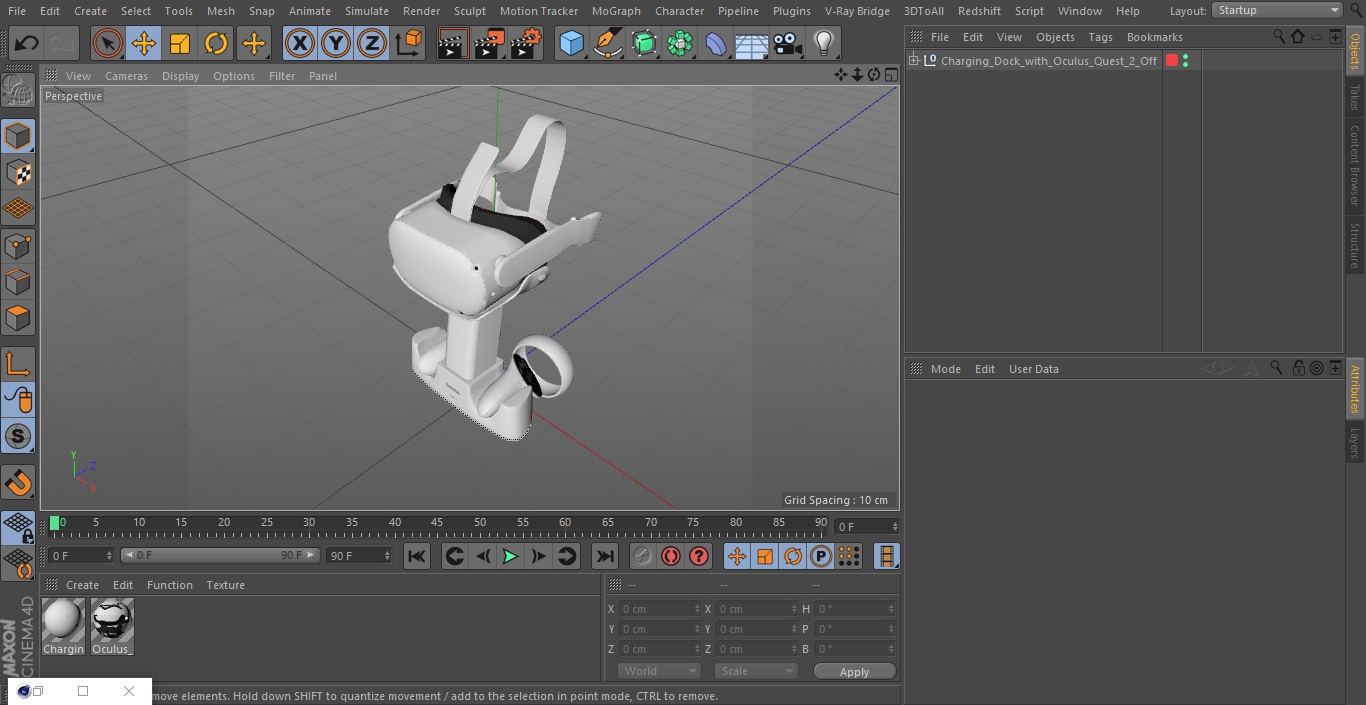Click the X position field
This screenshot has height=705, width=1366.
(659, 609)
